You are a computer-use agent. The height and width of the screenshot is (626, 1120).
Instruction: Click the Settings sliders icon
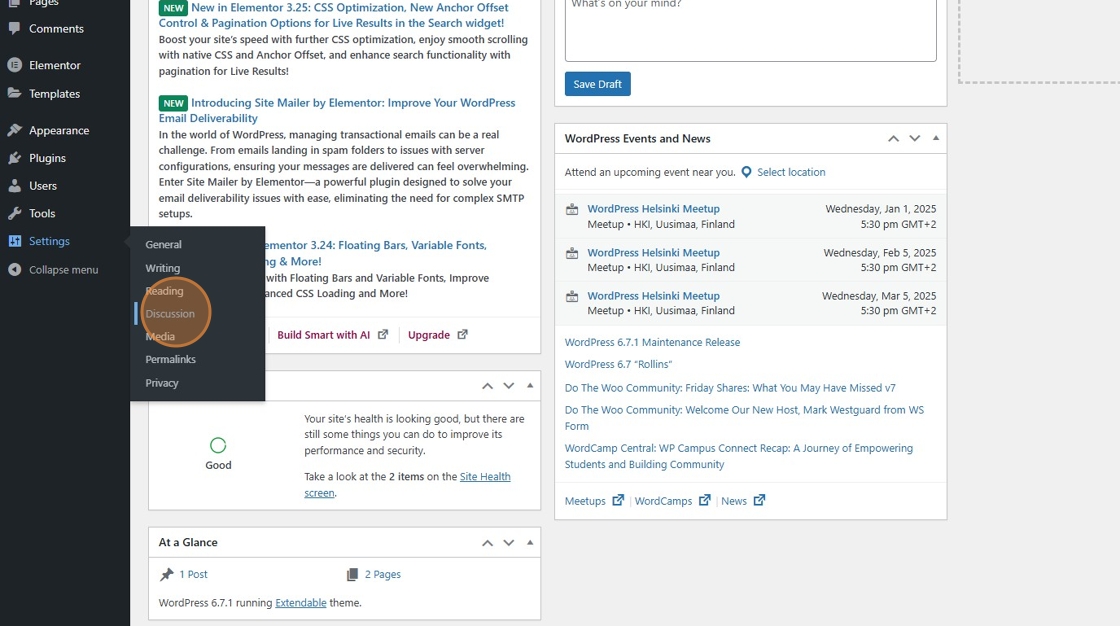point(14,241)
